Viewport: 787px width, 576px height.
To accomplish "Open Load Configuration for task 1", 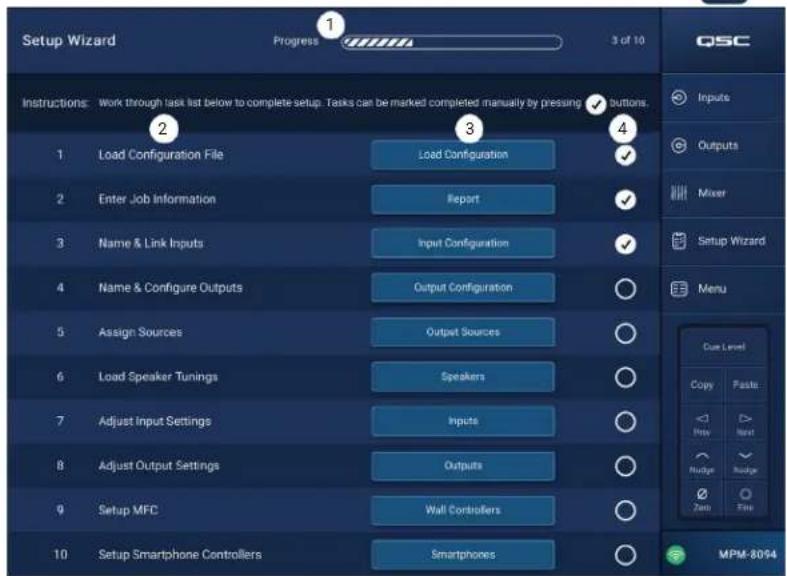I will pos(463,155).
